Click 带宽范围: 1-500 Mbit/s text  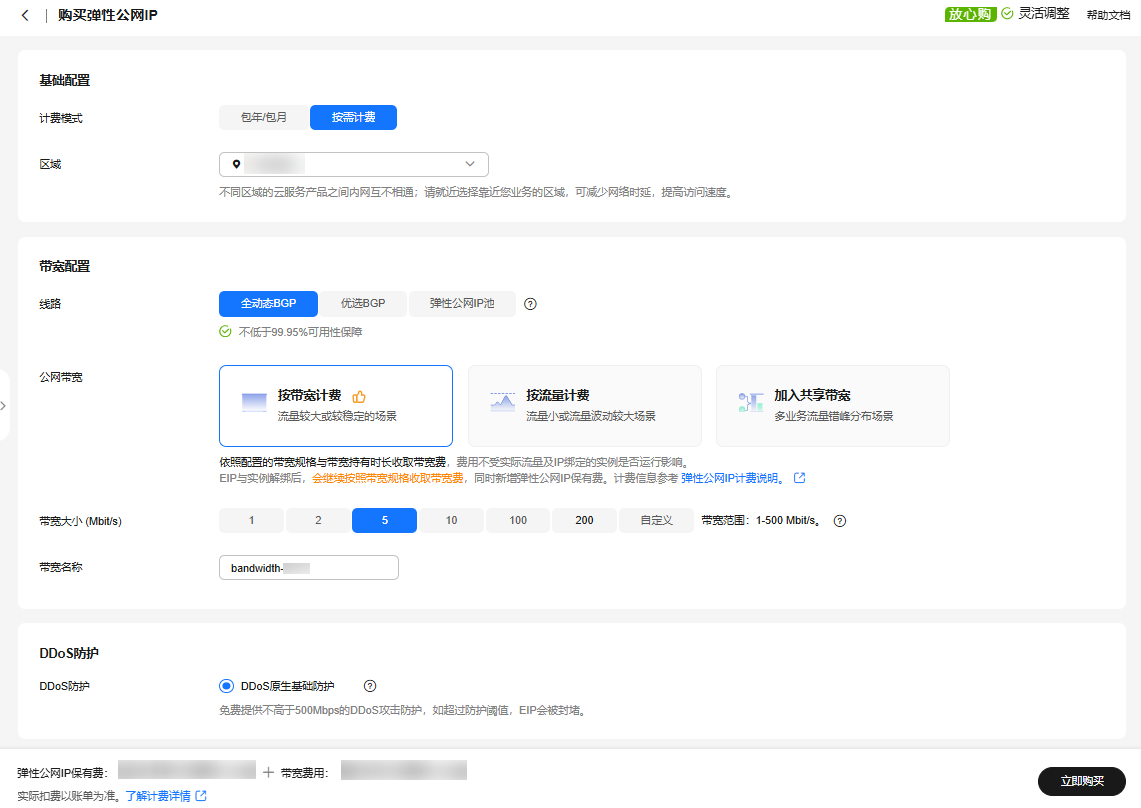coord(762,520)
